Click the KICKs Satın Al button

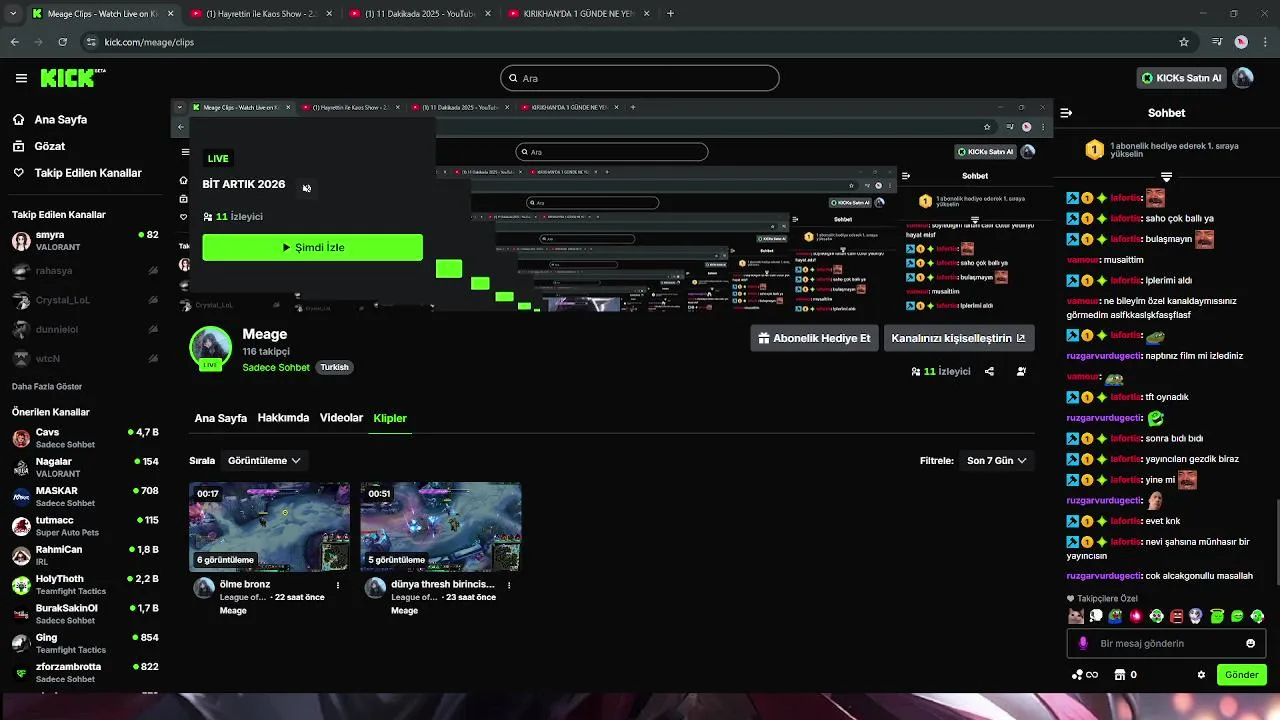point(1181,78)
